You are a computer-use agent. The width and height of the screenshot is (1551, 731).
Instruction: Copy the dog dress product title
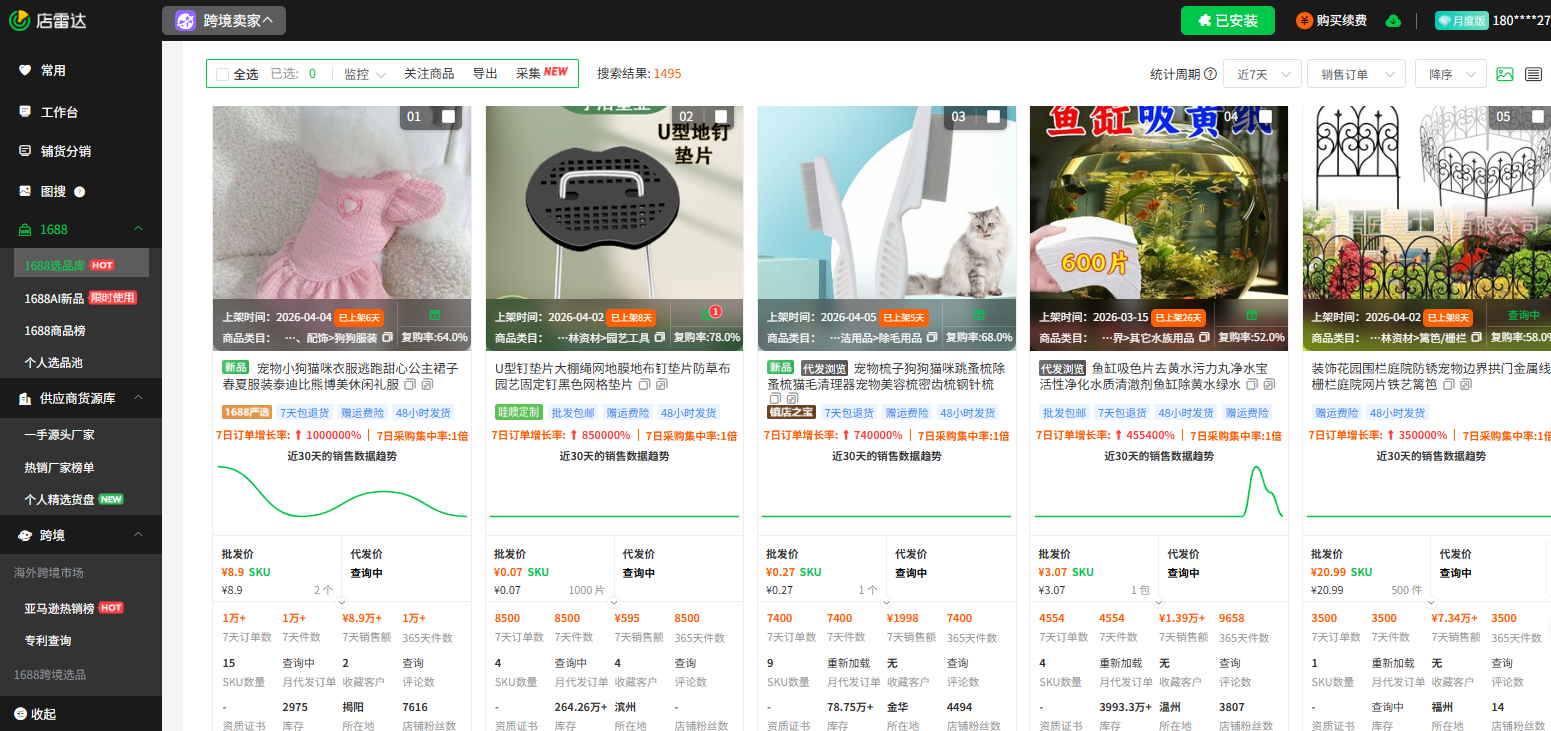410,385
